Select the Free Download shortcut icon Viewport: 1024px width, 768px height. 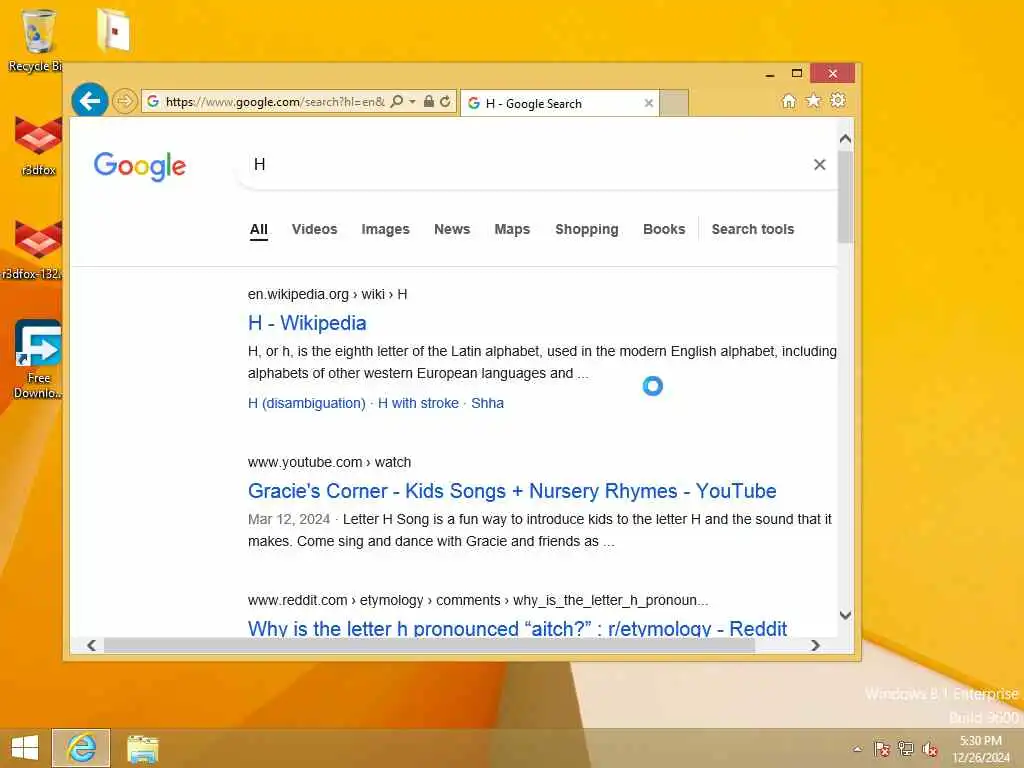point(38,359)
